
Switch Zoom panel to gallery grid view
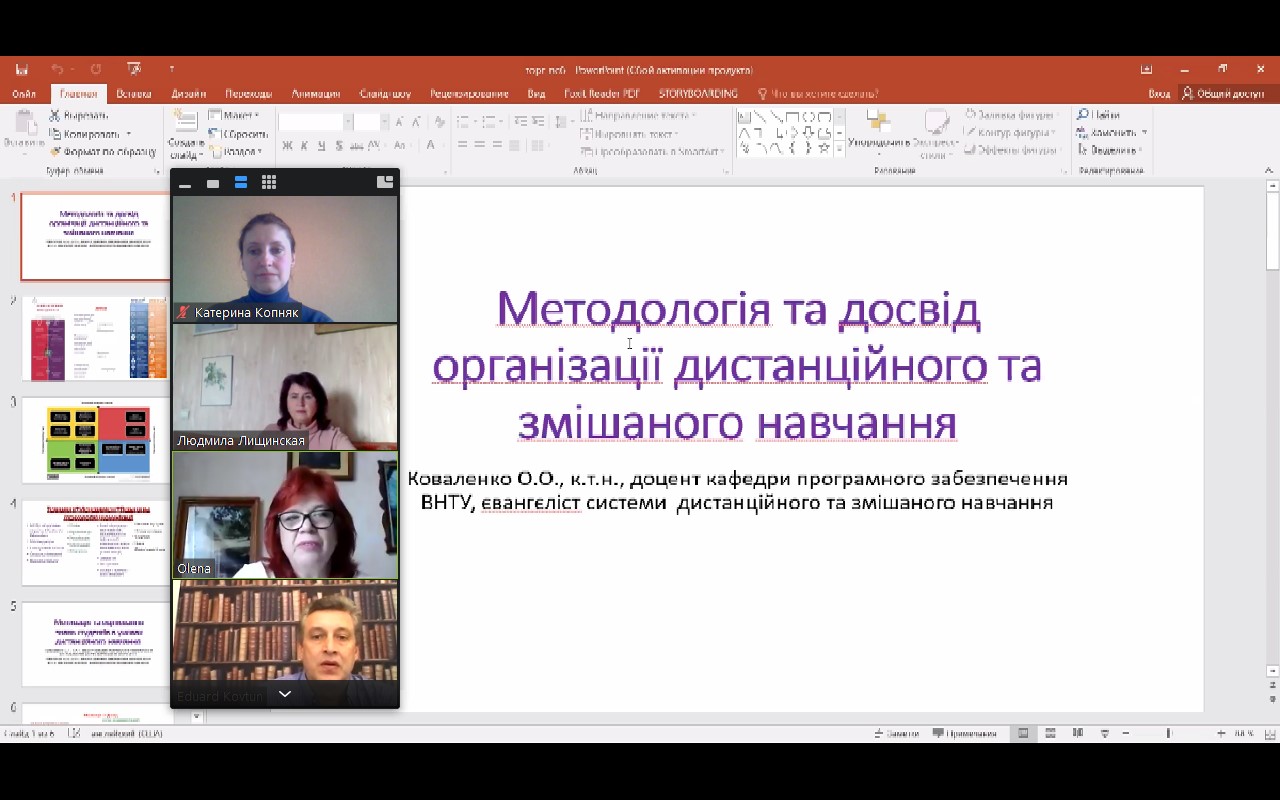point(269,183)
